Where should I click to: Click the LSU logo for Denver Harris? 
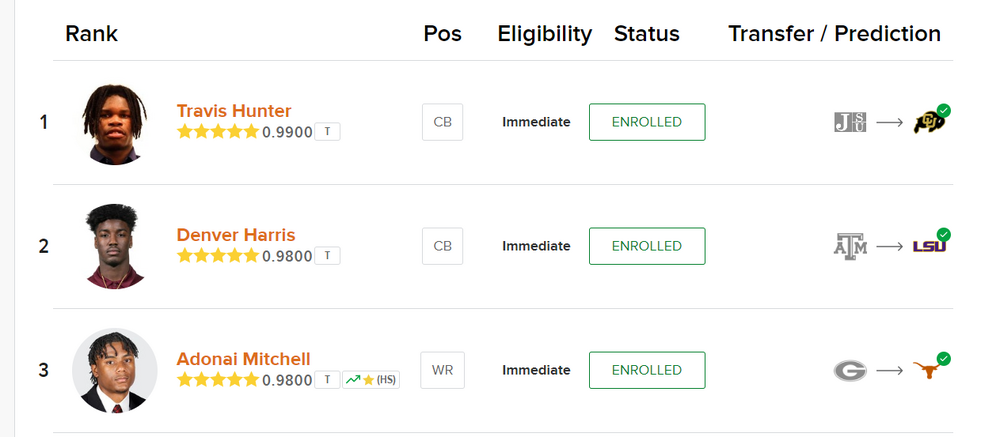[929, 246]
